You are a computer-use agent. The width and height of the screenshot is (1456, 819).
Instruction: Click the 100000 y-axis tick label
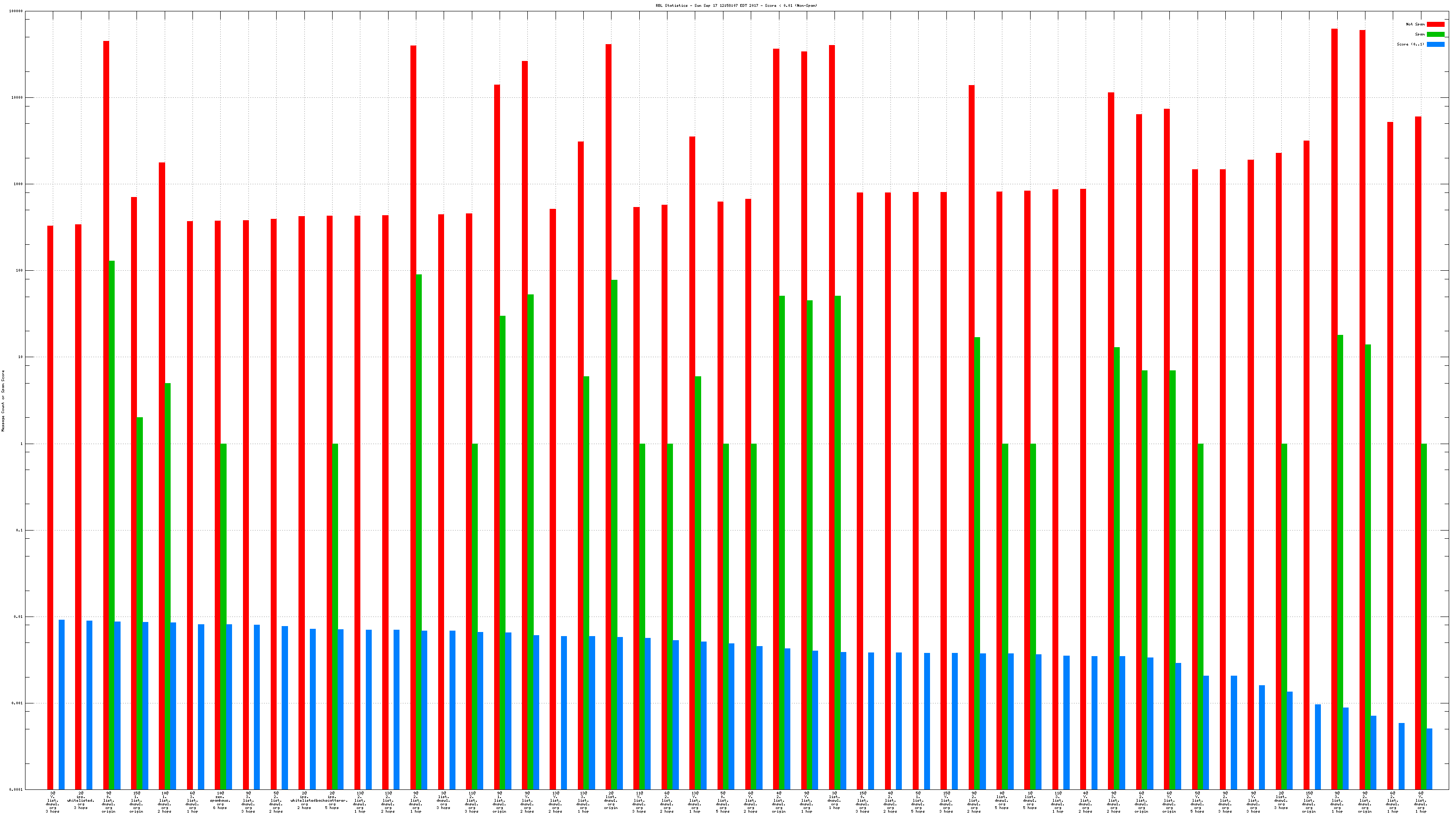click(x=16, y=11)
